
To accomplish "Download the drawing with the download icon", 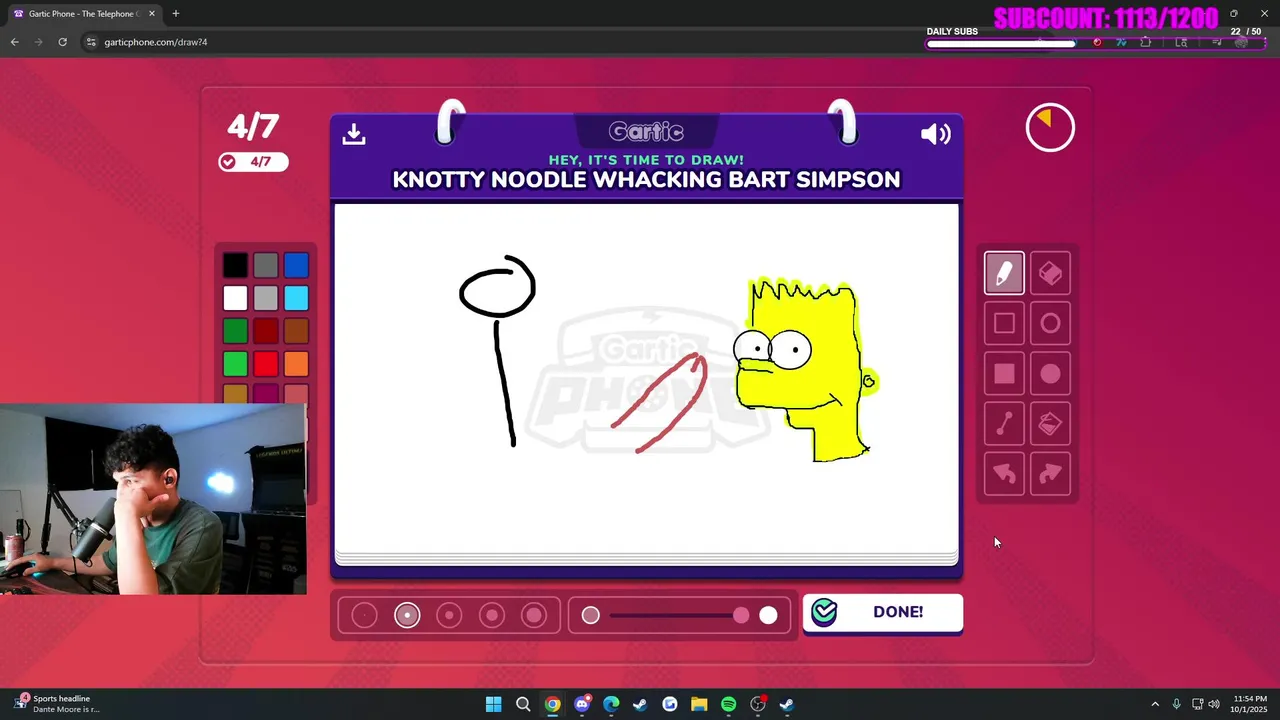I will pyautogui.click(x=354, y=134).
